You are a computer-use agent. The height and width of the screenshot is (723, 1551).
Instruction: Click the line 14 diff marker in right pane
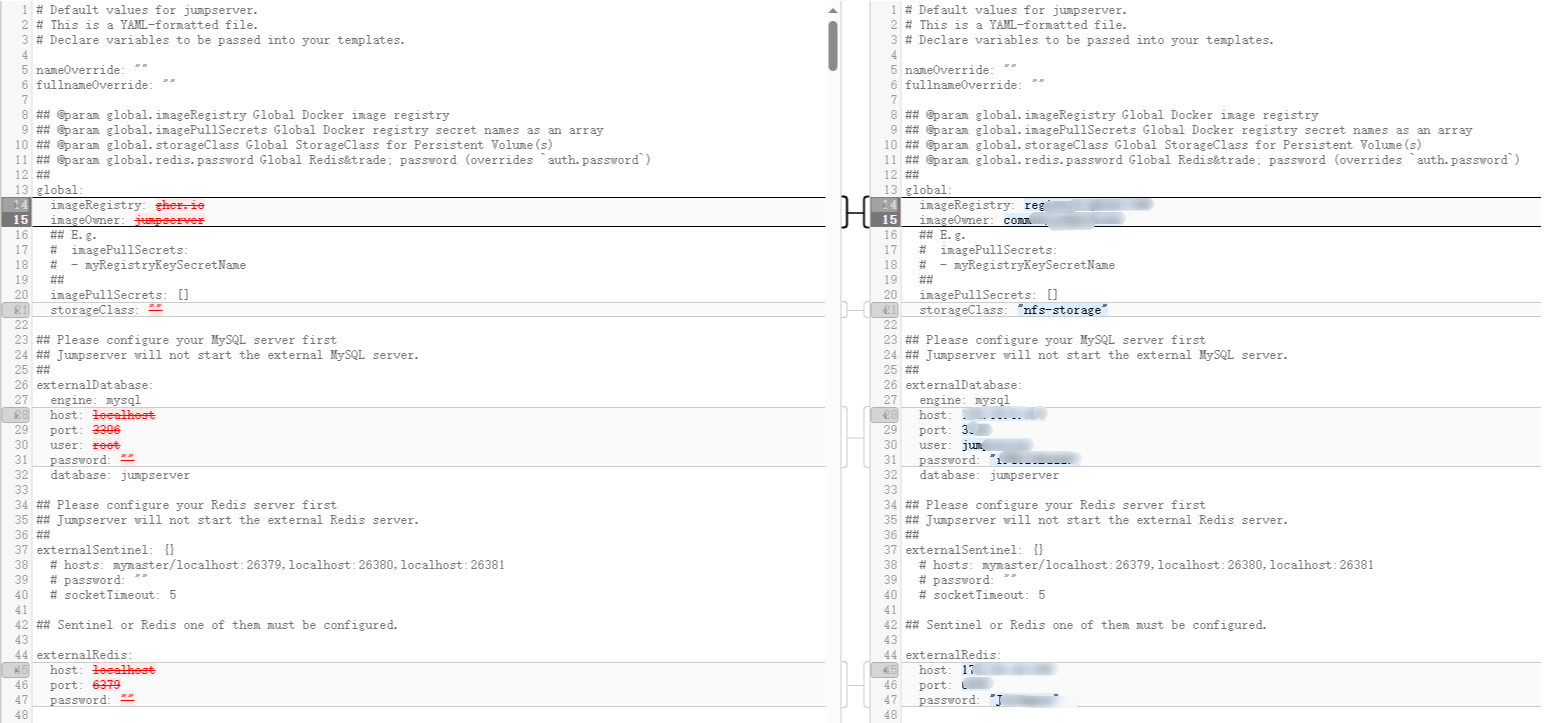[x=886, y=205]
